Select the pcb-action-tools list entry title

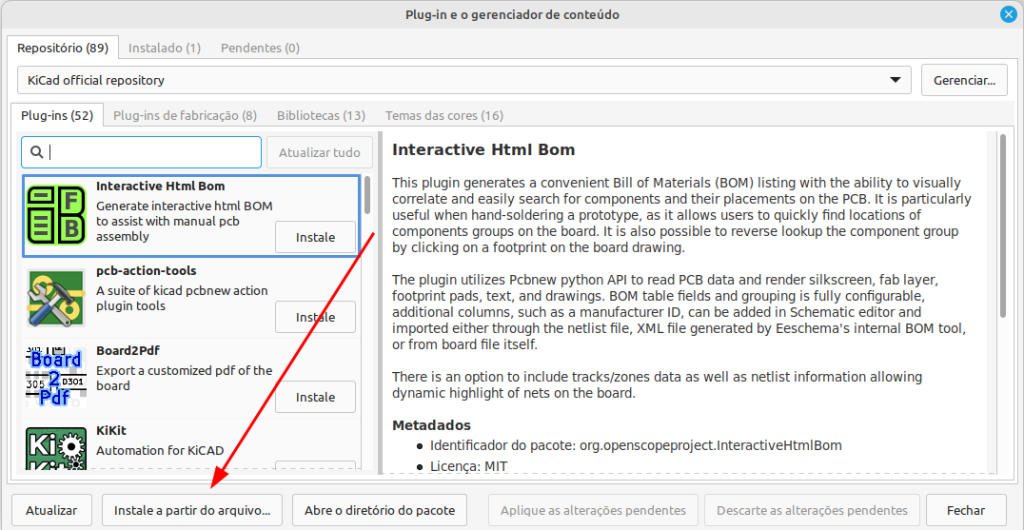click(146, 270)
